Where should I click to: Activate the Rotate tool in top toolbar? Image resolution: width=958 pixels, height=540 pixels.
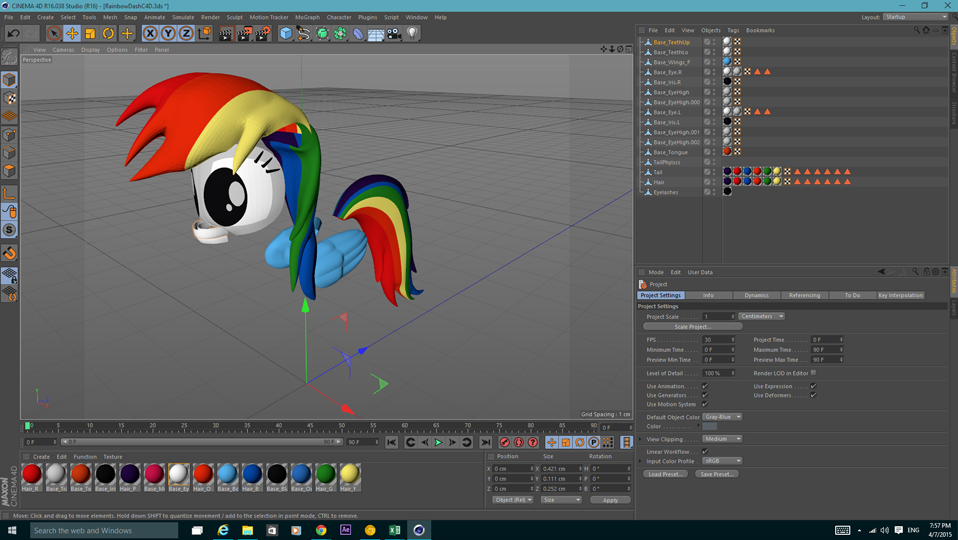point(109,34)
